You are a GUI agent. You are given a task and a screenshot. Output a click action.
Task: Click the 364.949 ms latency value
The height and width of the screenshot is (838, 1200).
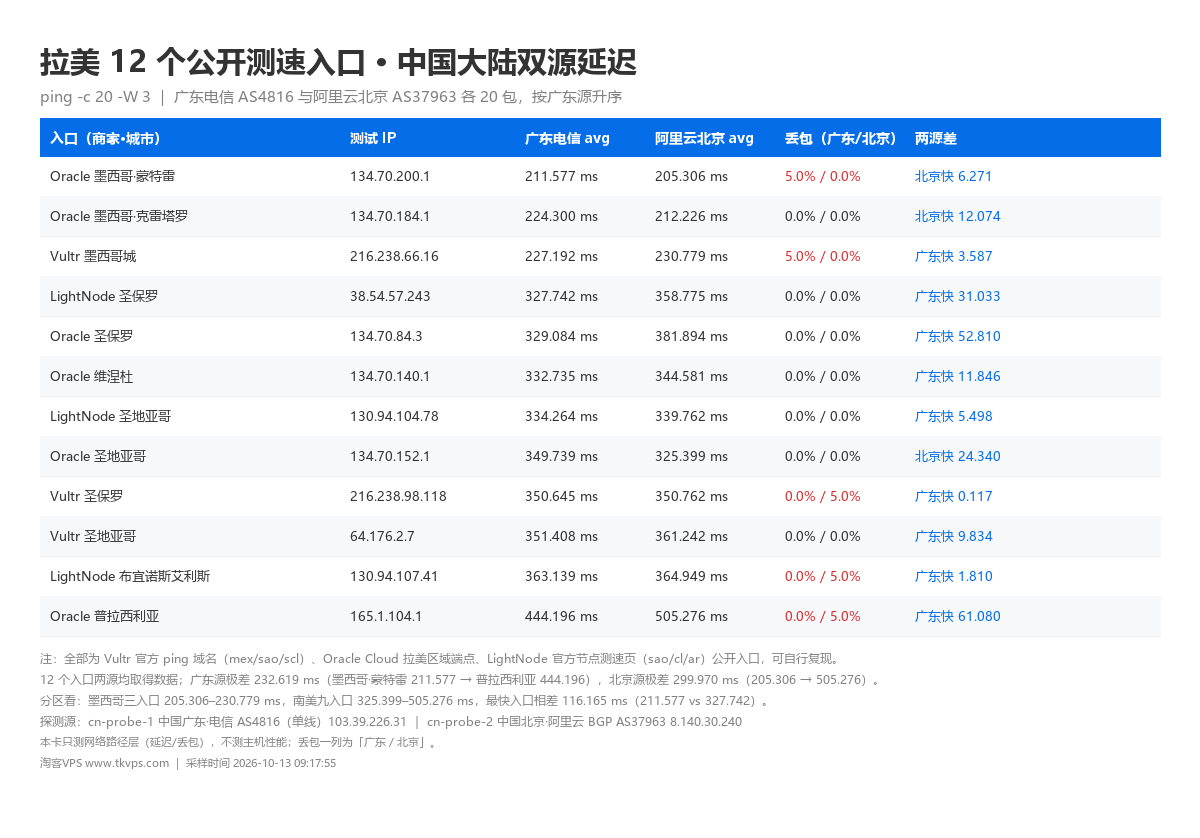pyautogui.click(x=691, y=576)
